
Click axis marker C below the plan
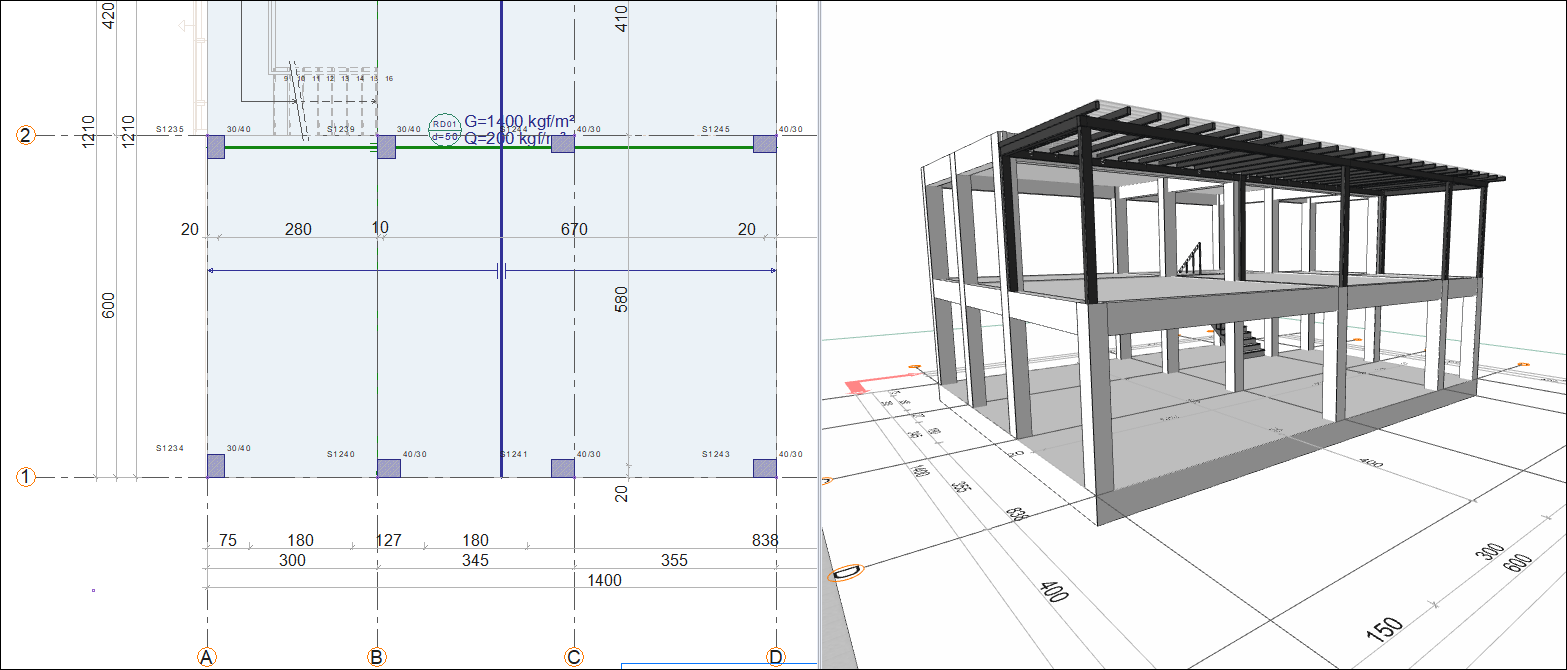pyautogui.click(x=574, y=657)
